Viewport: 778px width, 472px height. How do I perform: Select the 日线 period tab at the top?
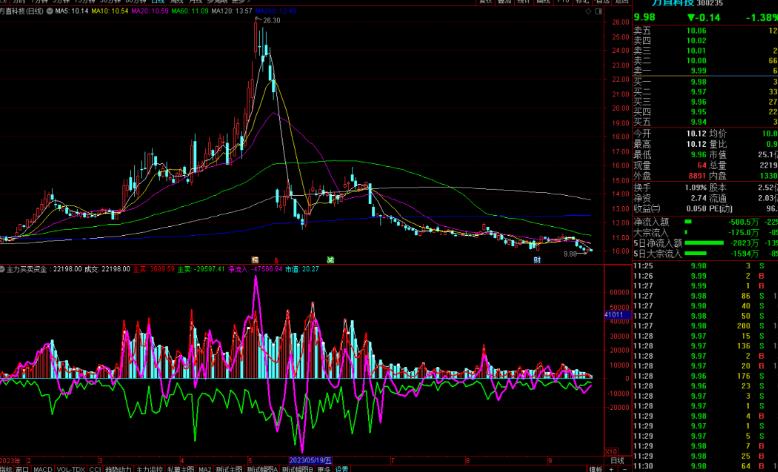158,1
